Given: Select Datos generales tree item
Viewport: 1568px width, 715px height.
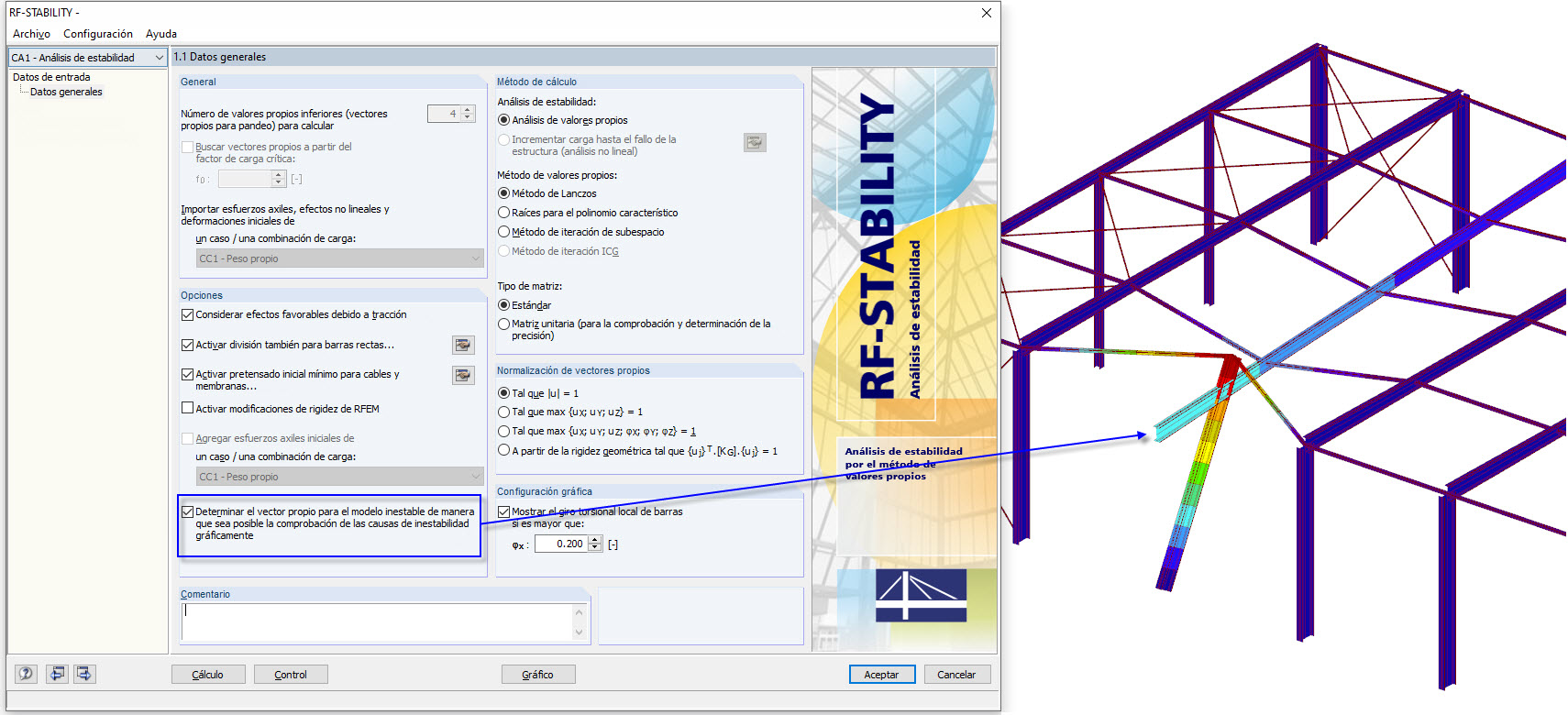Looking at the screenshot, I should click(66, 92).
